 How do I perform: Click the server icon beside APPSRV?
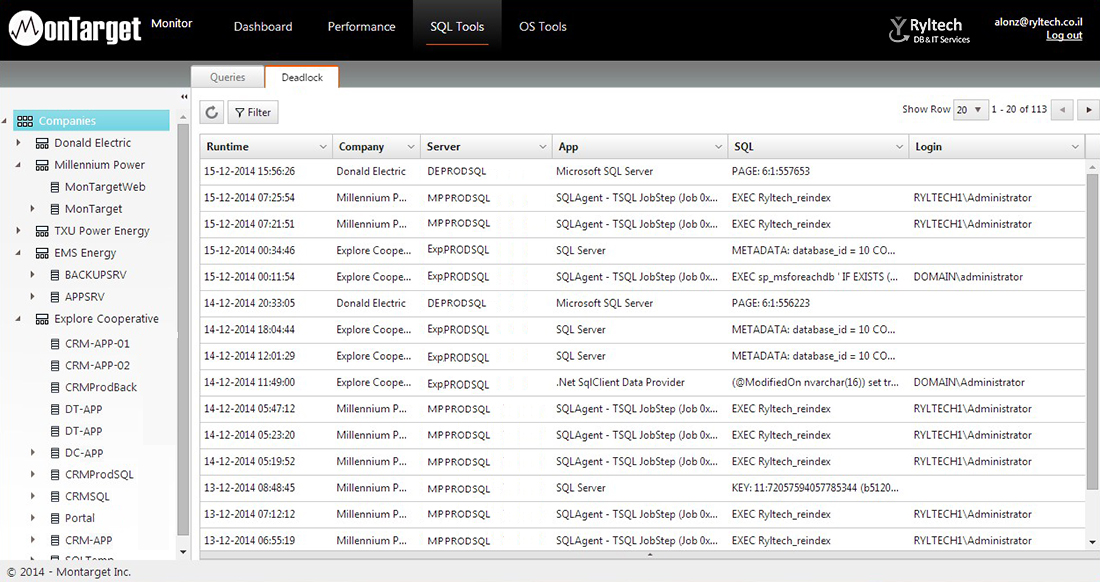[x=55, y=297]
